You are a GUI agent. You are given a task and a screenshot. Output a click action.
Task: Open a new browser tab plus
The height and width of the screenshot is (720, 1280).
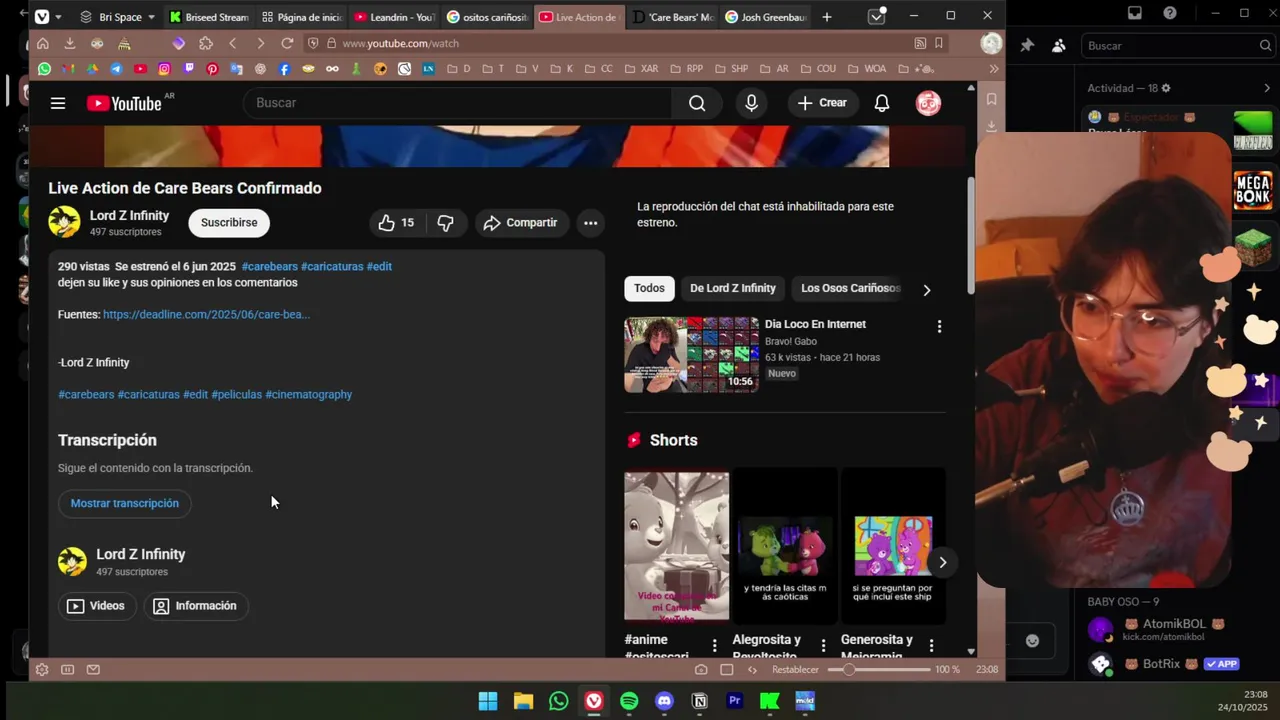pyautogui.click(x=826, y=17)
